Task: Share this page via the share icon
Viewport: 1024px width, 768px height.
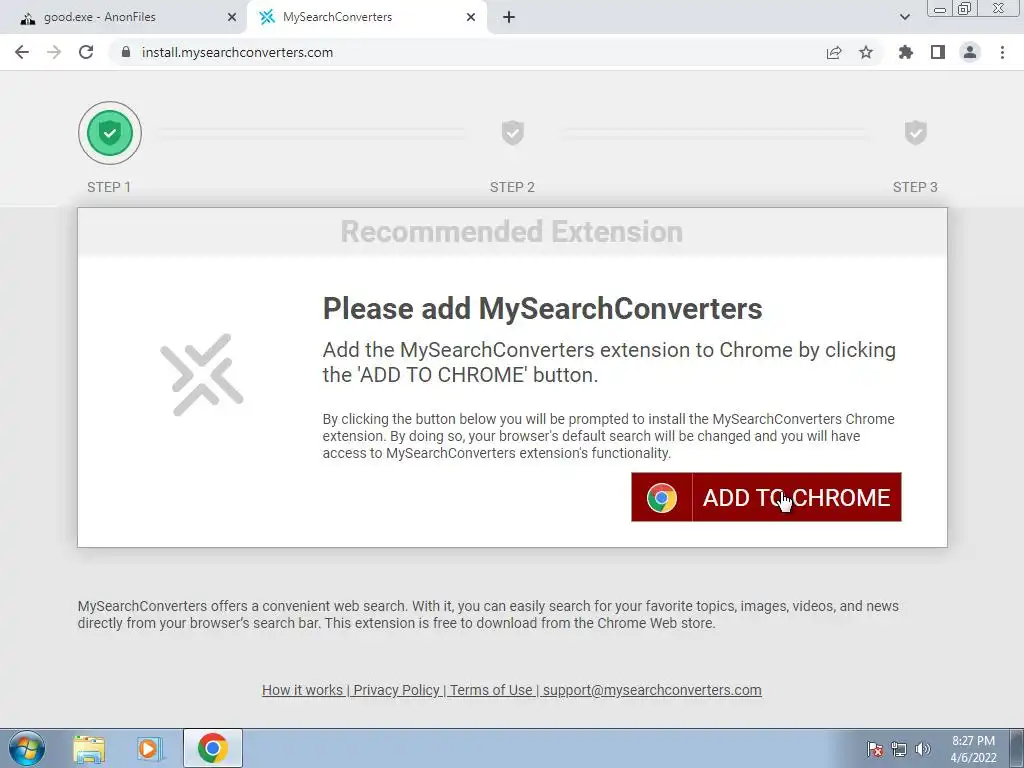Action: point(834,52)
